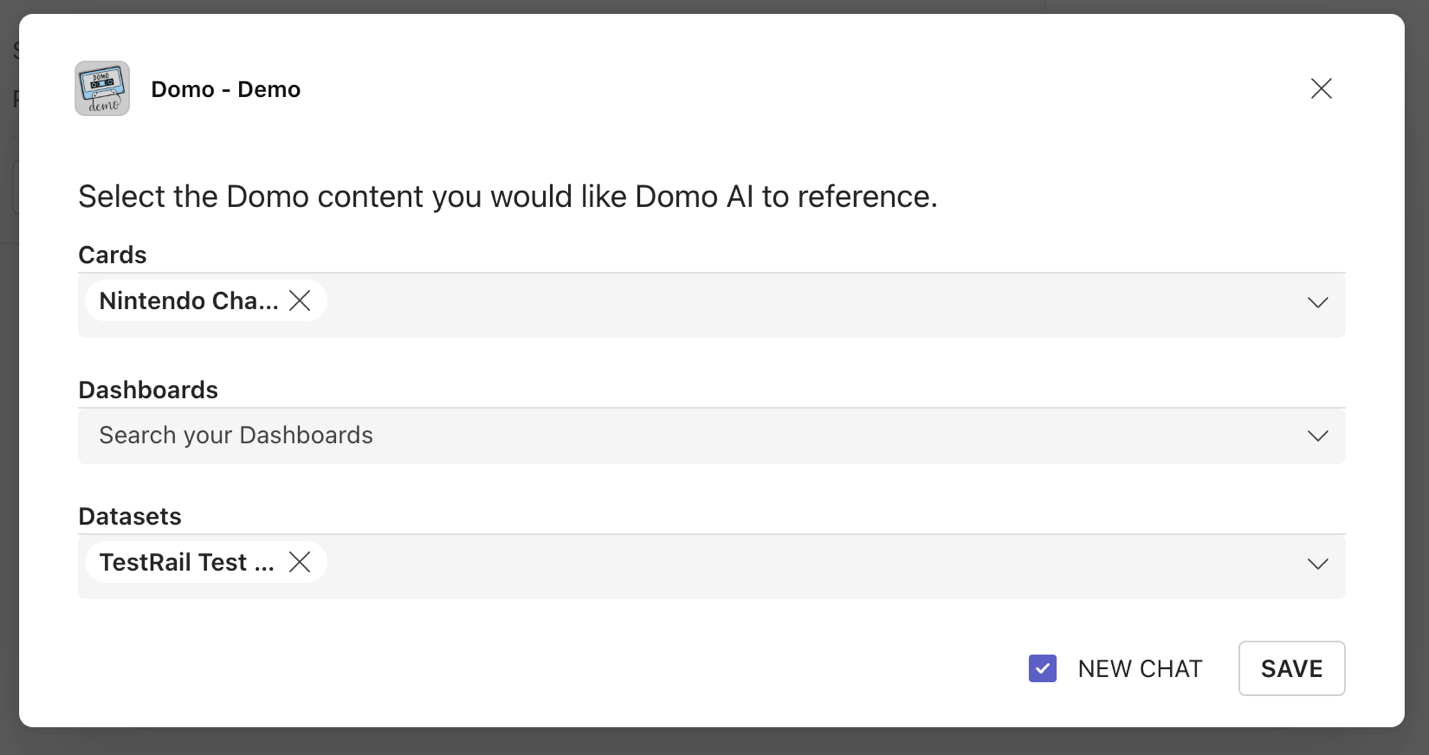Viewport: 1429px width, 755px height.
Task: Uncheck the NEW CHAT checkbox
Action: (x=1042, y=668)
